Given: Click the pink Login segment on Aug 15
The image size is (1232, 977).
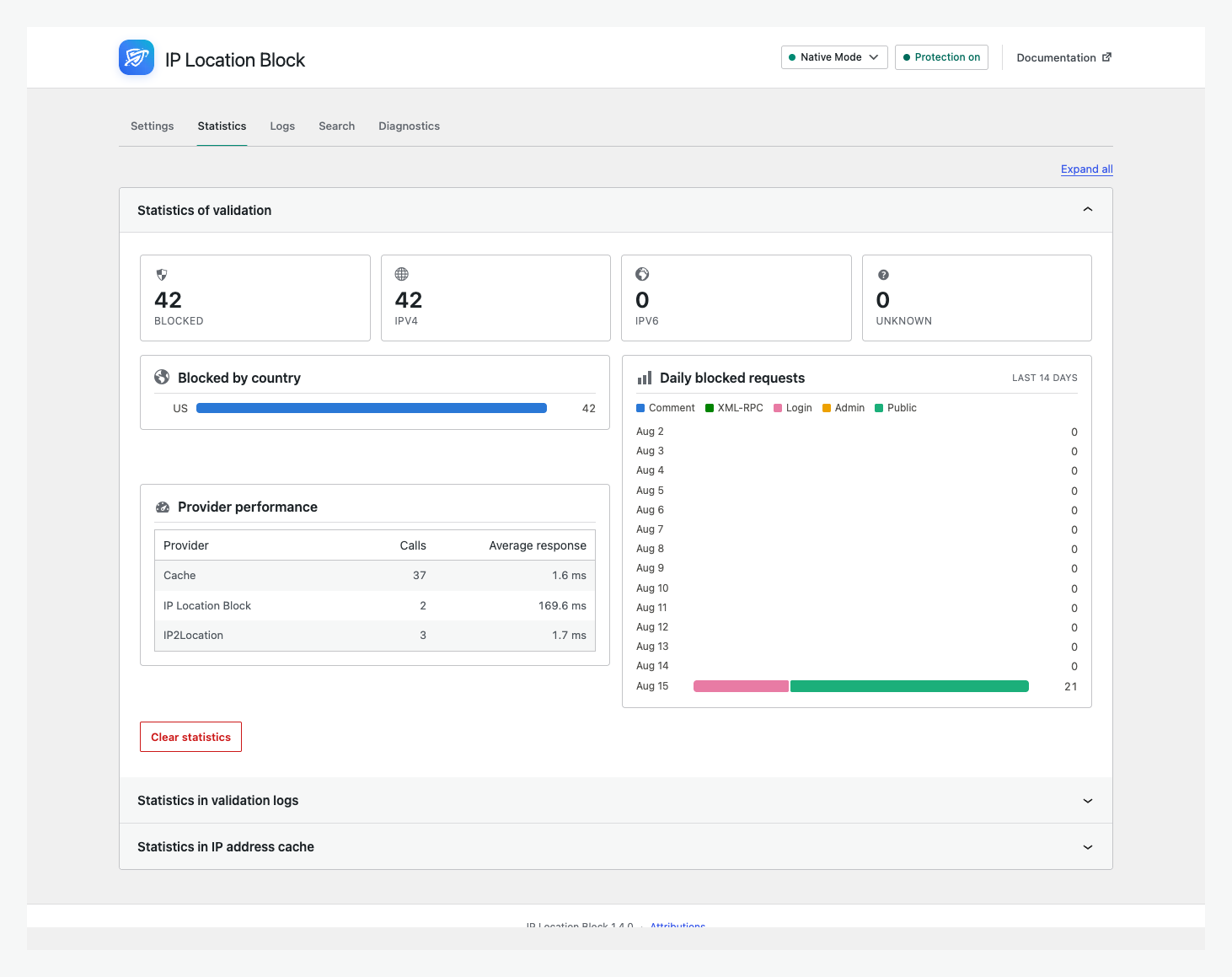Looking at the screenshot, I should click(x=741, y=686).
